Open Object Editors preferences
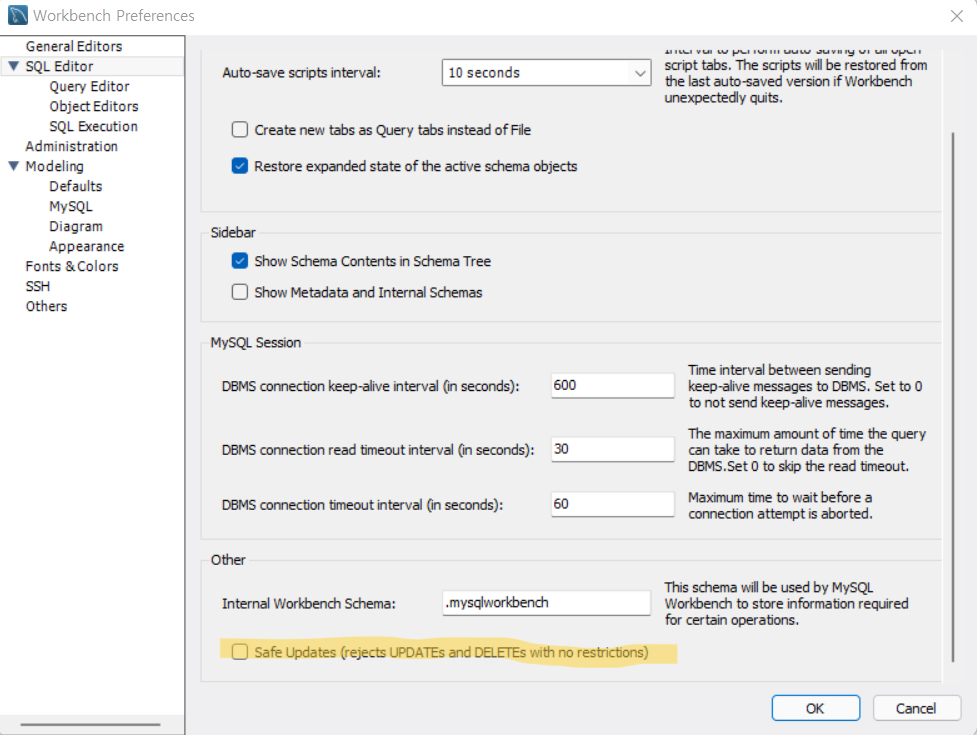This screenshot has width=977, height=735. tap(93, 106)
